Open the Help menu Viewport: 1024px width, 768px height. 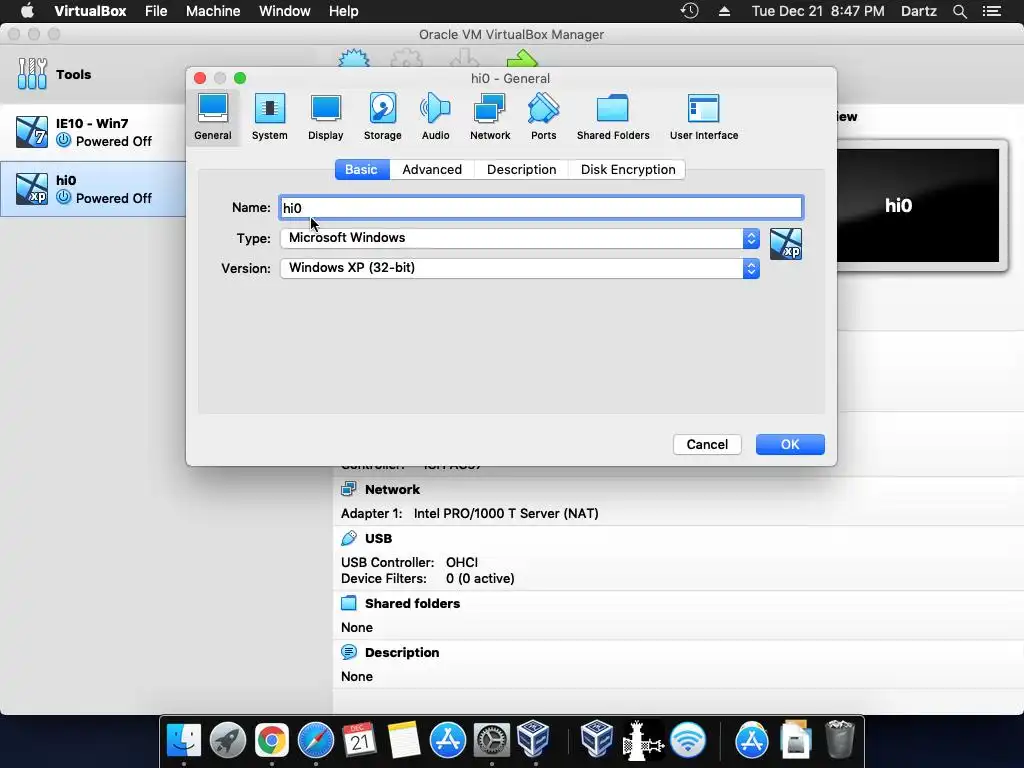pos(344,11)
